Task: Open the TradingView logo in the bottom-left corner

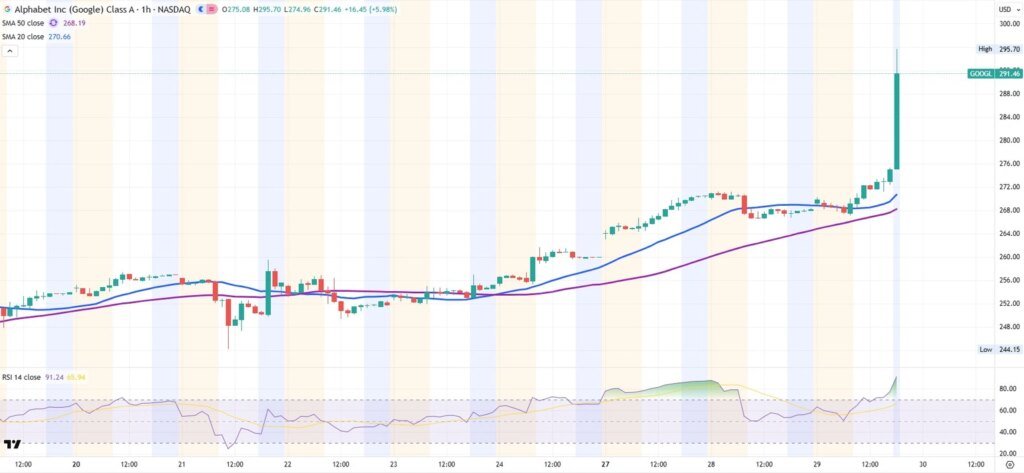Action: click(13, 444)
